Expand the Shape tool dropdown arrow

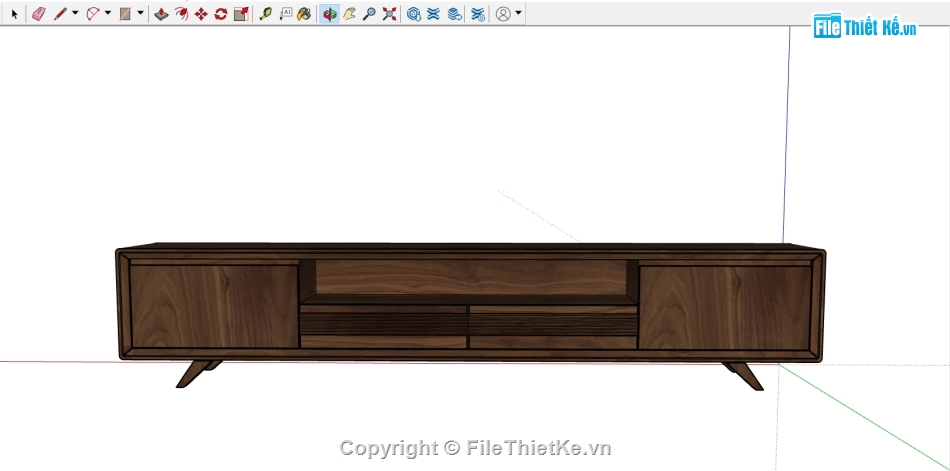click(141, 13)
